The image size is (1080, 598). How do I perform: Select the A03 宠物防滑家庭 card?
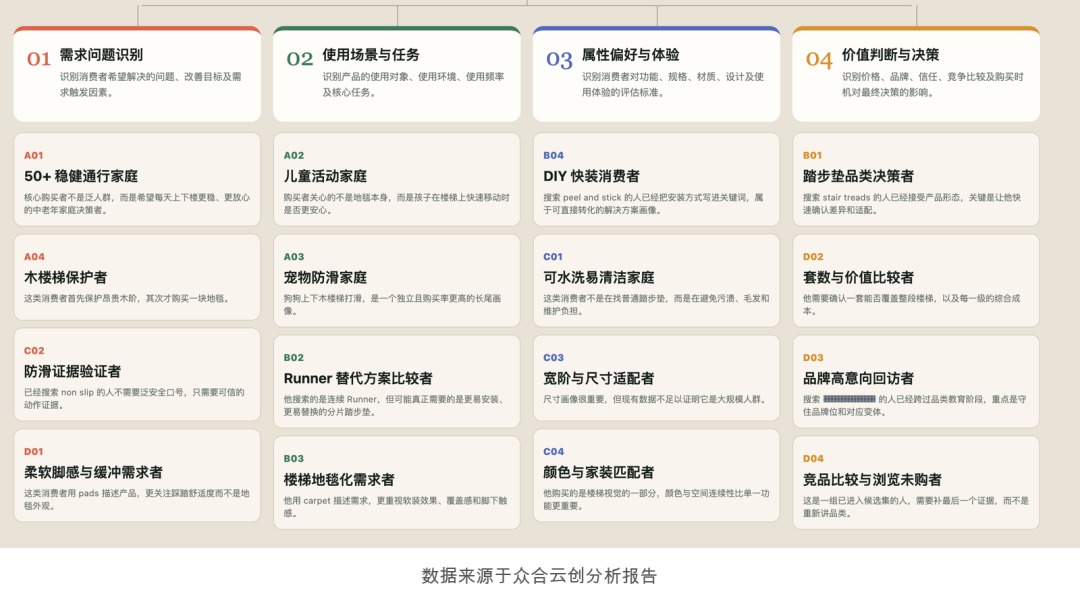(397, 280)
